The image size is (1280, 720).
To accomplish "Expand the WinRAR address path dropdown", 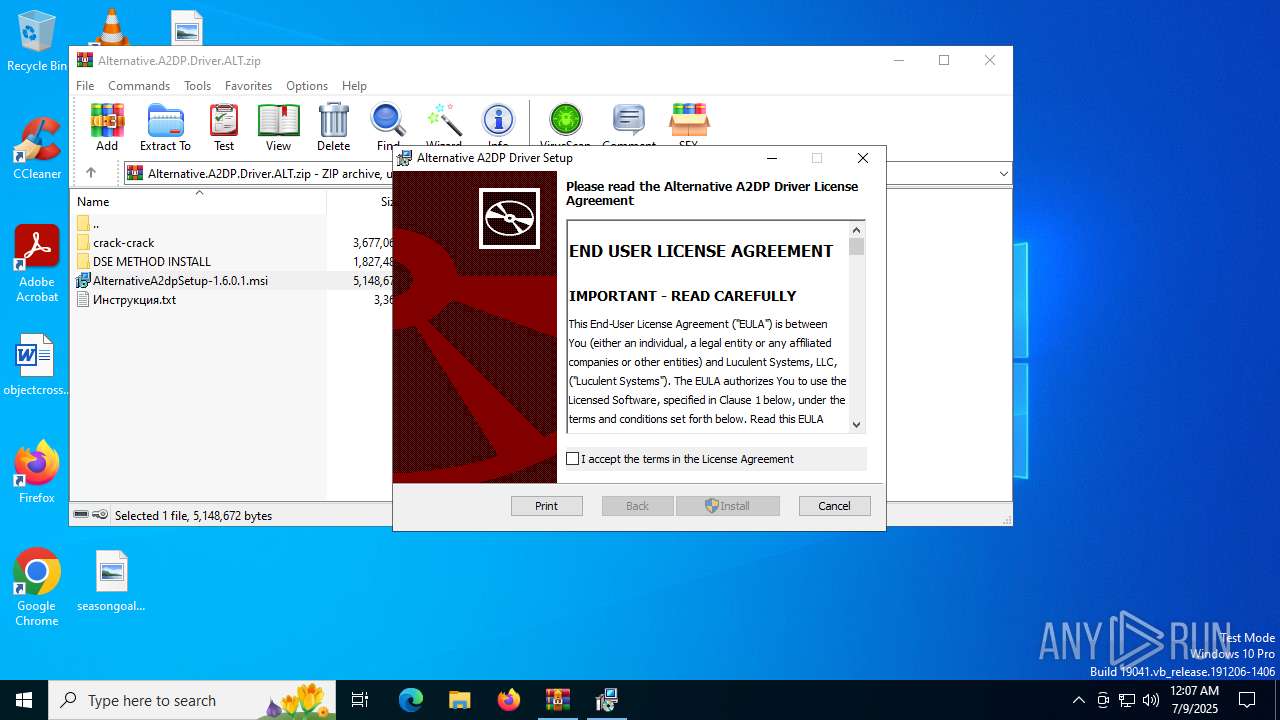I will (x=1003, y=173).
